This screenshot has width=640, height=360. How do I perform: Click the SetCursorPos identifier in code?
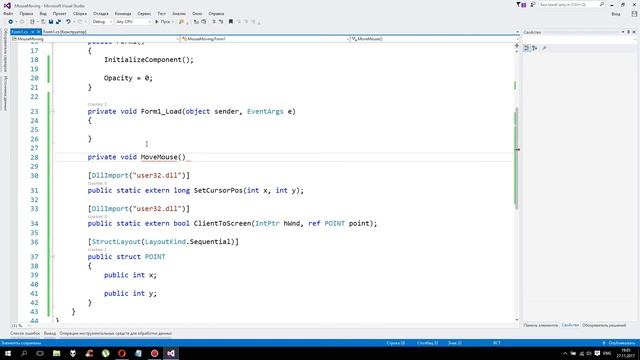(x=218, y=190)
